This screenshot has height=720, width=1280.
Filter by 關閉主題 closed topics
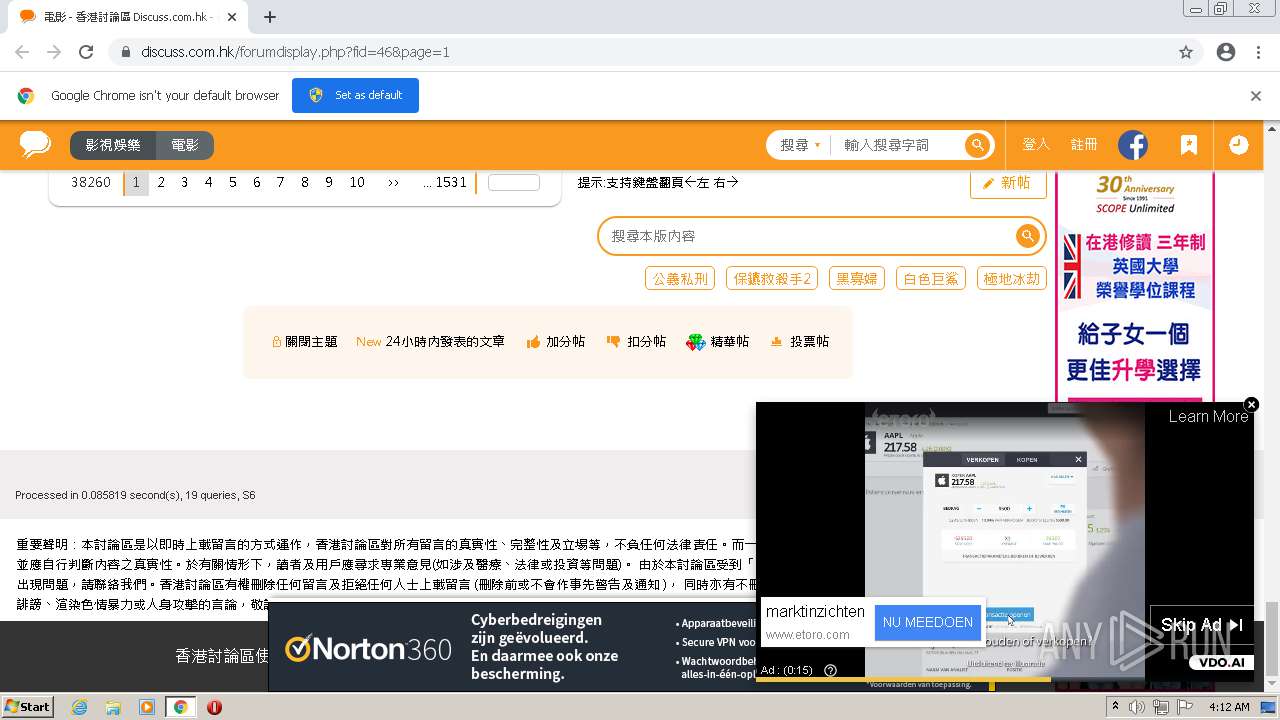305,342
